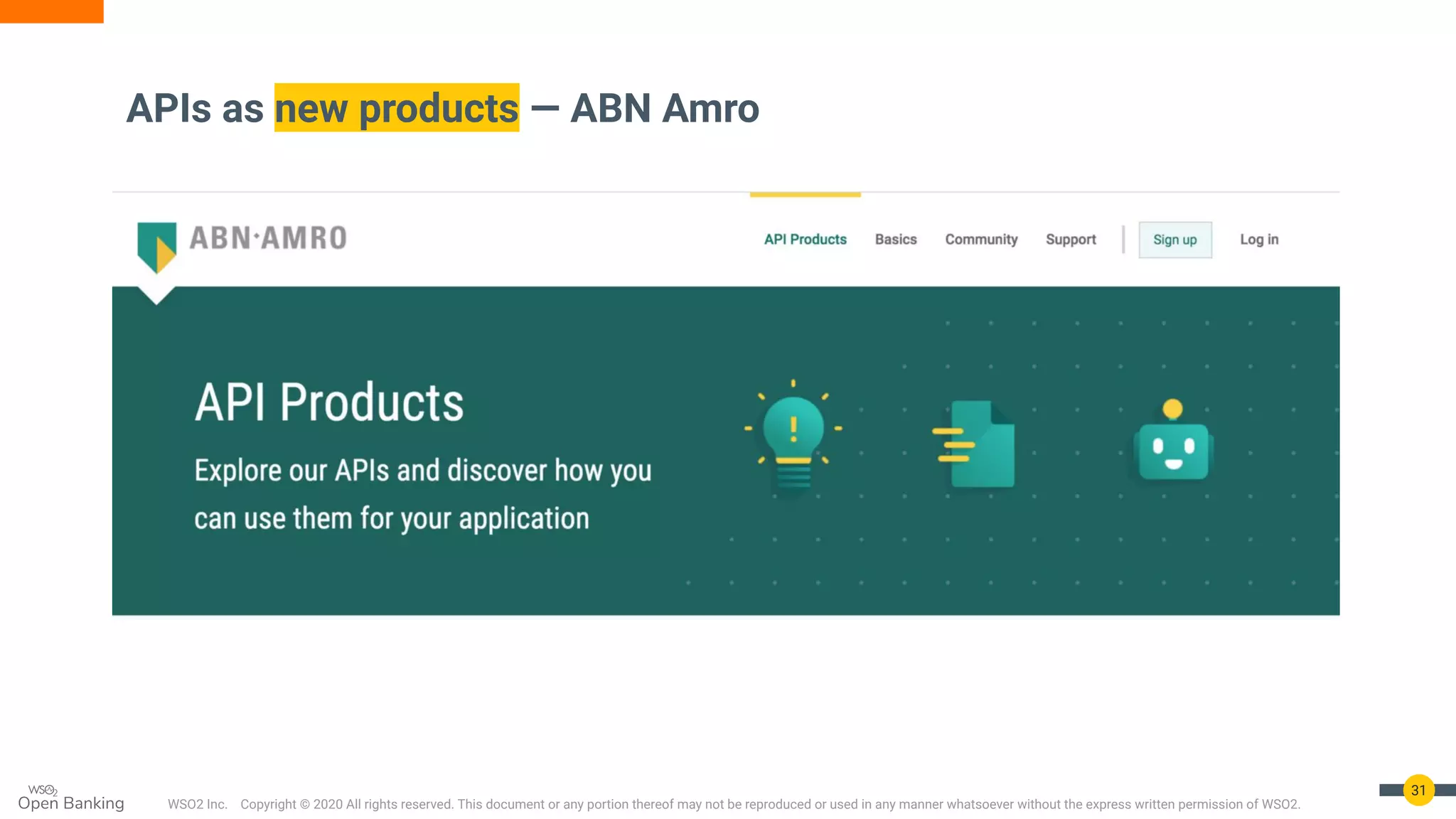Click the WSO2 Open Banking logo
The height and width of the screenshot is (819, 1456).
click(x=70, y=798)
